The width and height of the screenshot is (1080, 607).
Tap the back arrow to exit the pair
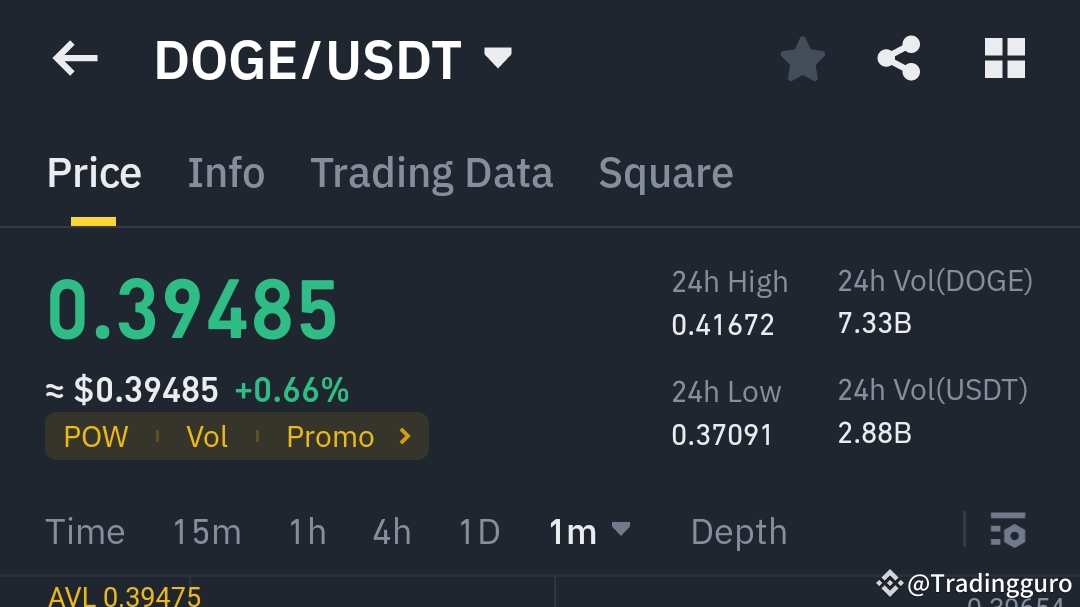tap(74, 58)
